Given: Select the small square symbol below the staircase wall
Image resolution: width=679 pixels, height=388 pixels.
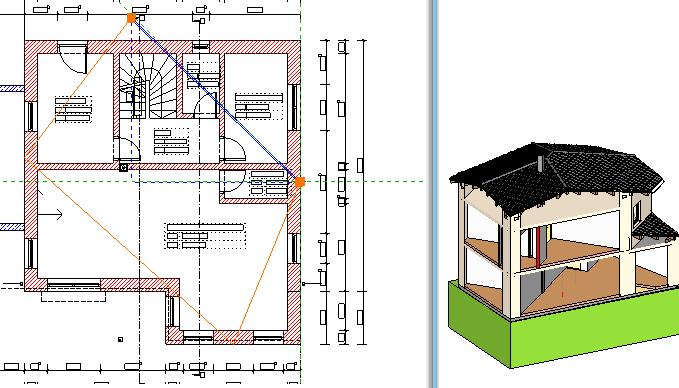Looking at the screenshot, I should (x=123, y=168).
